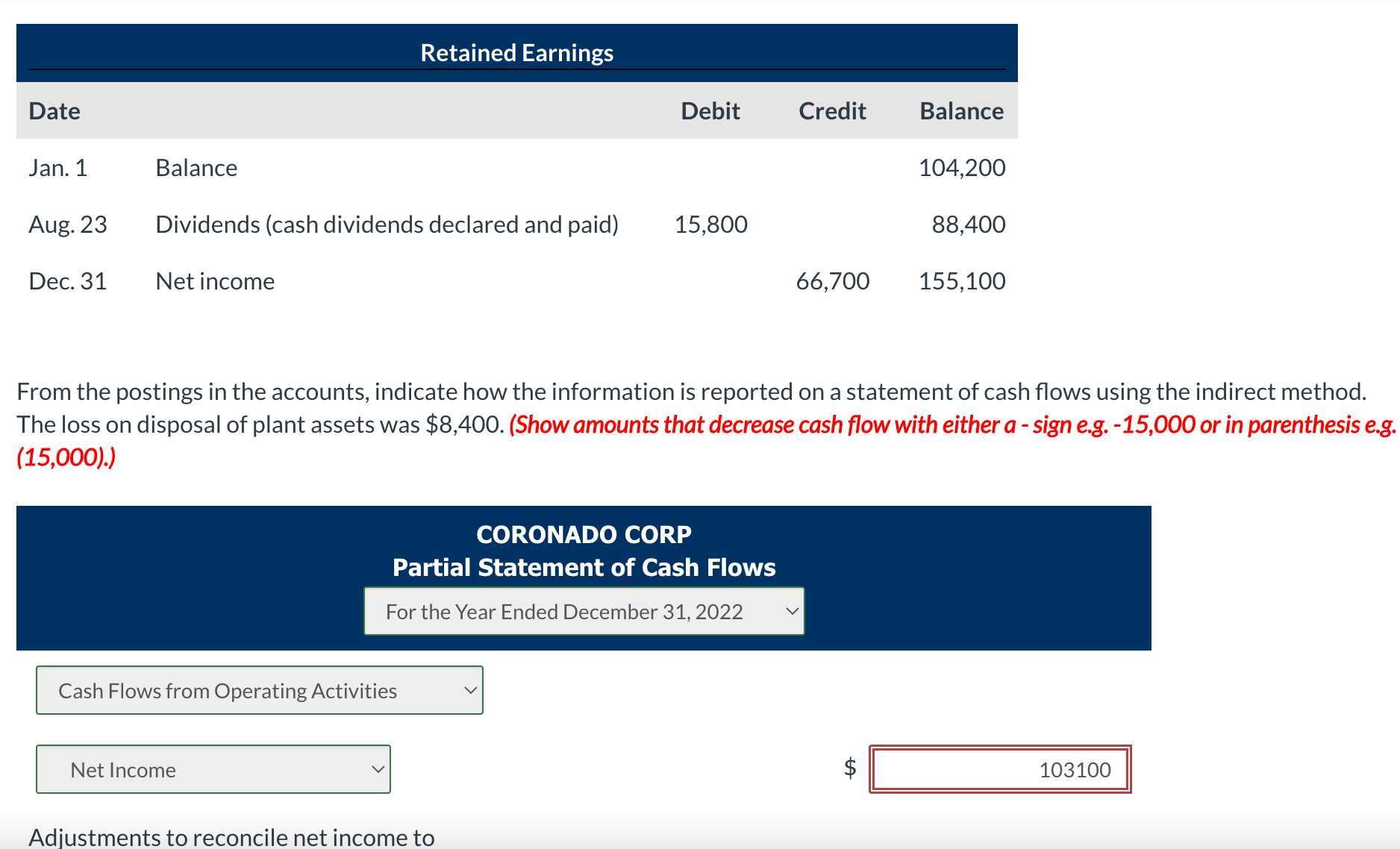
Task: Select the 'Credit' column header
Action: pos(832,111)
